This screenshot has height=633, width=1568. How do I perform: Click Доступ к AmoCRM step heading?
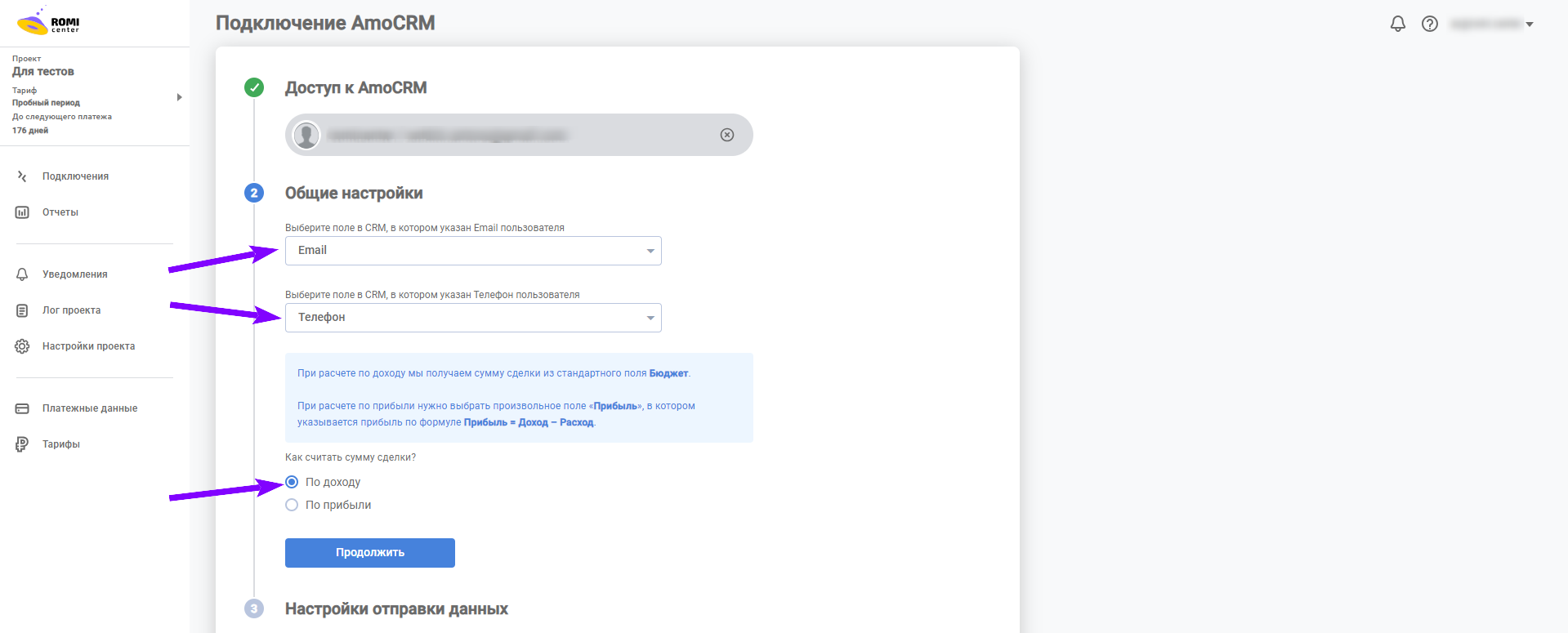(355, 87)
